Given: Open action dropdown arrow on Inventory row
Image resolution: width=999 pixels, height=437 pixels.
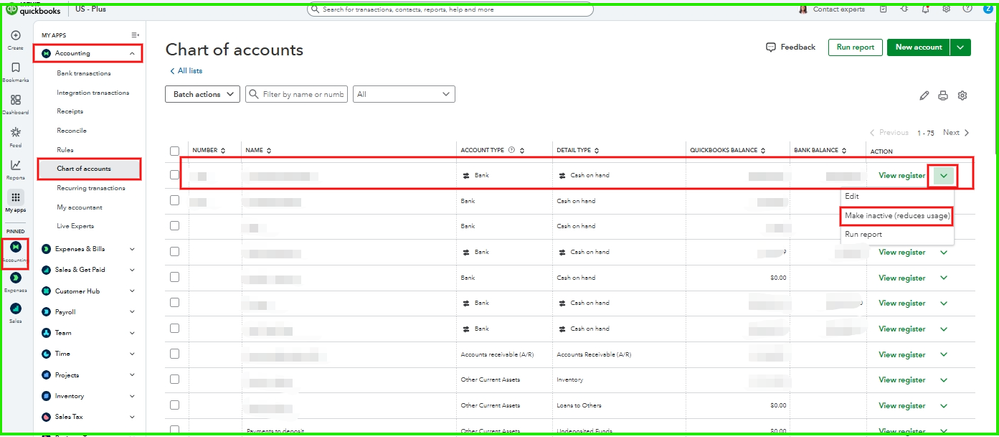Looking at the screenshot, I should (944, 380).
